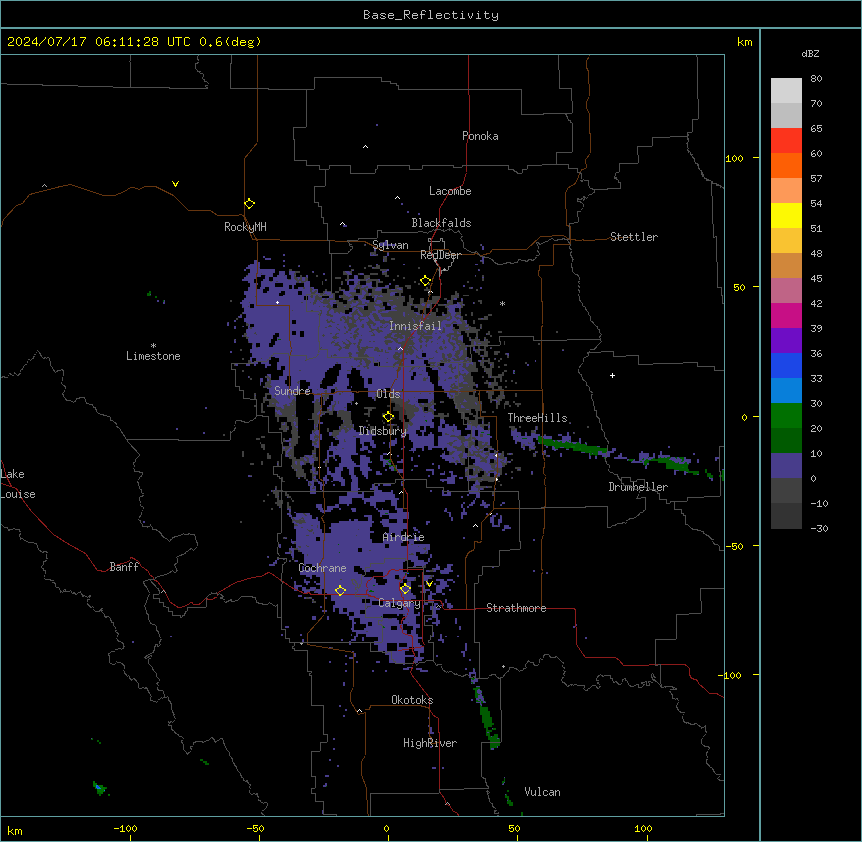Click the Okotoks label
This screenshot has height=842, width=862.
412,700
